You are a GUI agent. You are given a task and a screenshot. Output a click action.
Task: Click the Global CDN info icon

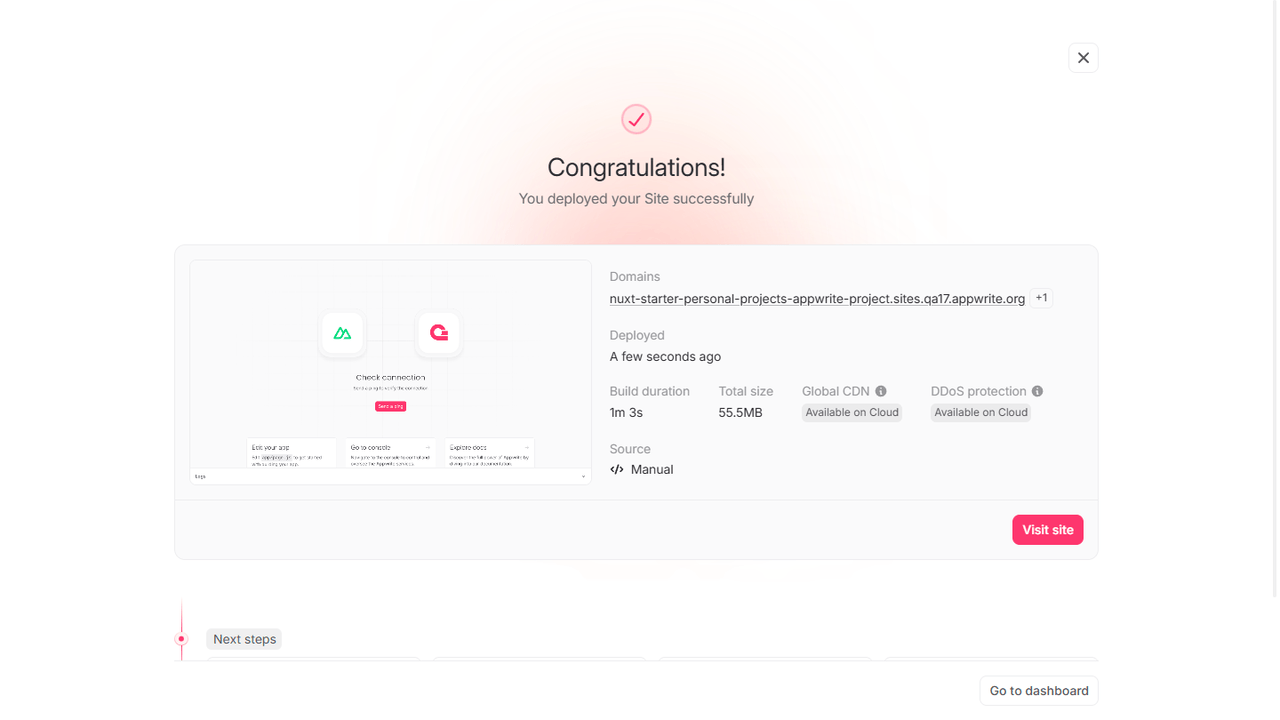[x=880, y=391]
